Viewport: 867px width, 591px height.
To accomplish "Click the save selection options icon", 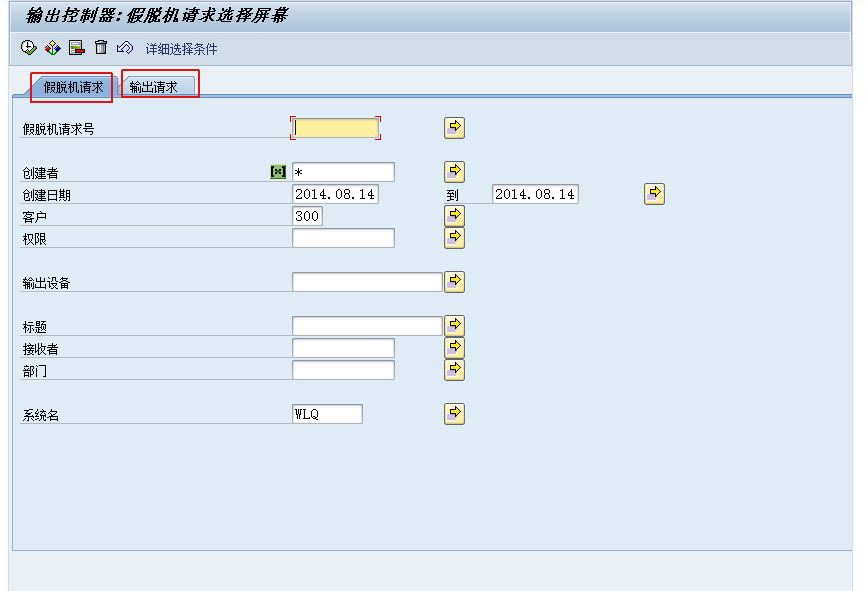I will [x=76, y=48].
